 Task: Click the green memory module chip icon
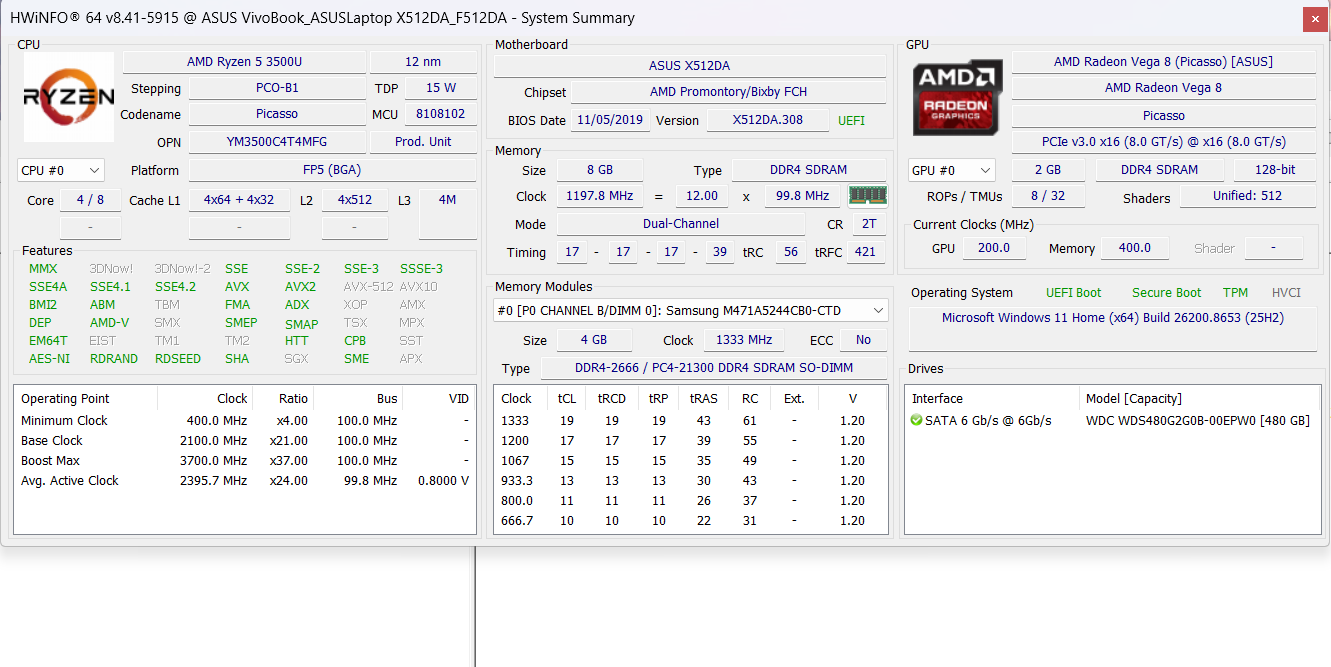(867, 195)
